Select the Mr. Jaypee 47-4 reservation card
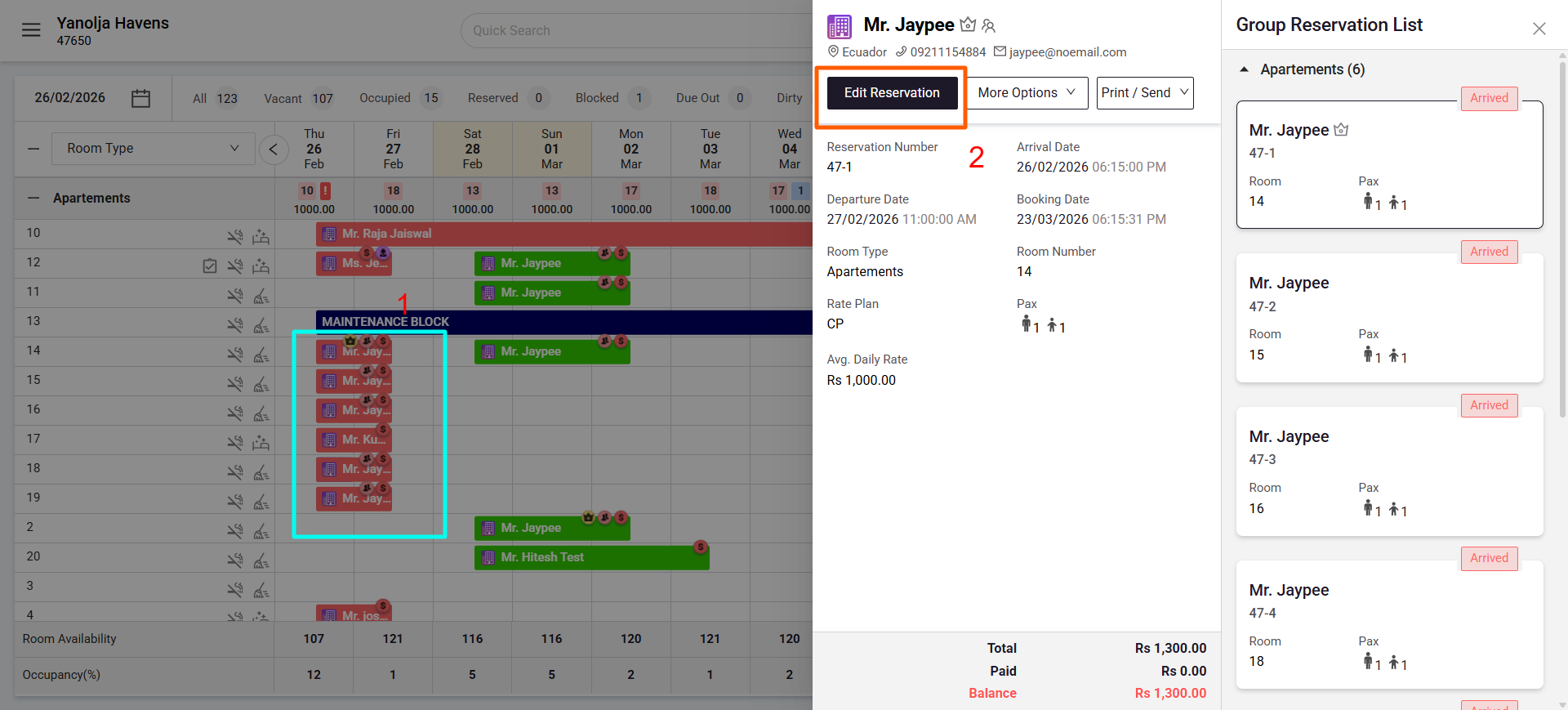1568x710 pixels. pyautogui.click(x=1389, y=625)
